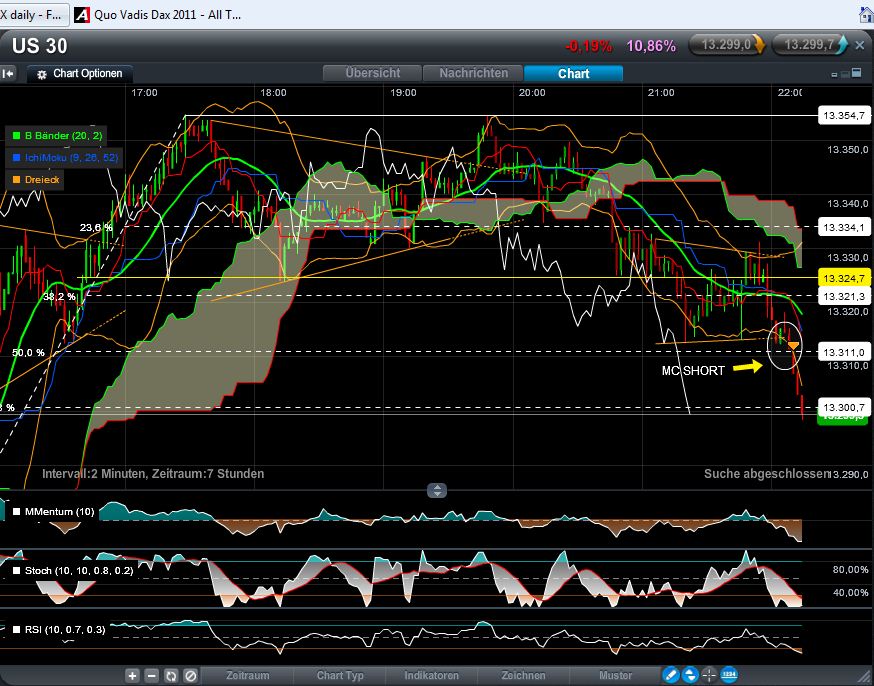The height and width of the screenshot is (686, 874).
Task: Toggle the IchiMoku (9, 26, 52) indicator
Action: click(x=66, y=158)
